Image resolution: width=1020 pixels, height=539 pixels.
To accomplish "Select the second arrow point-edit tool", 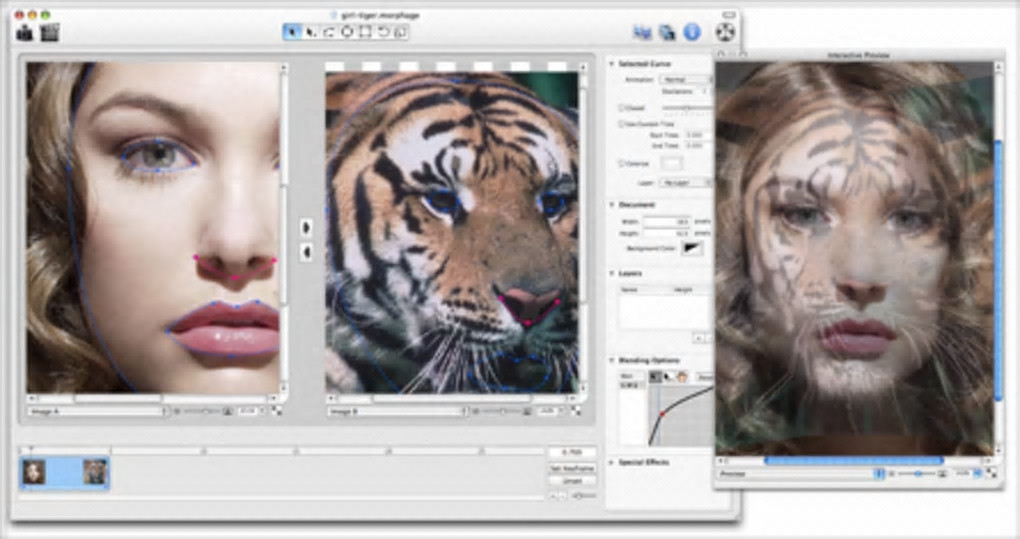I will tap(311, 31).
